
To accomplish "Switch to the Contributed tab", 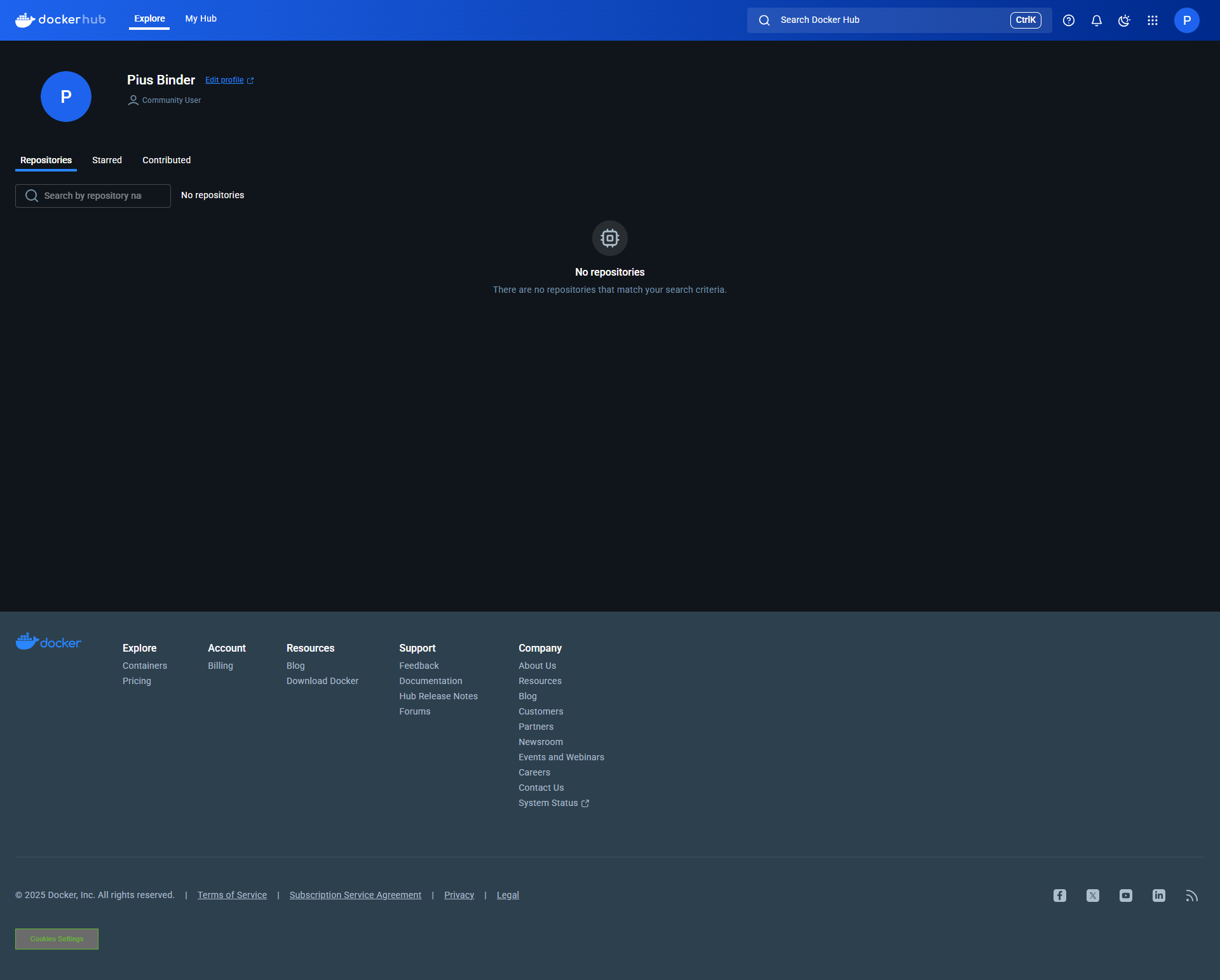I will [166, 160].
